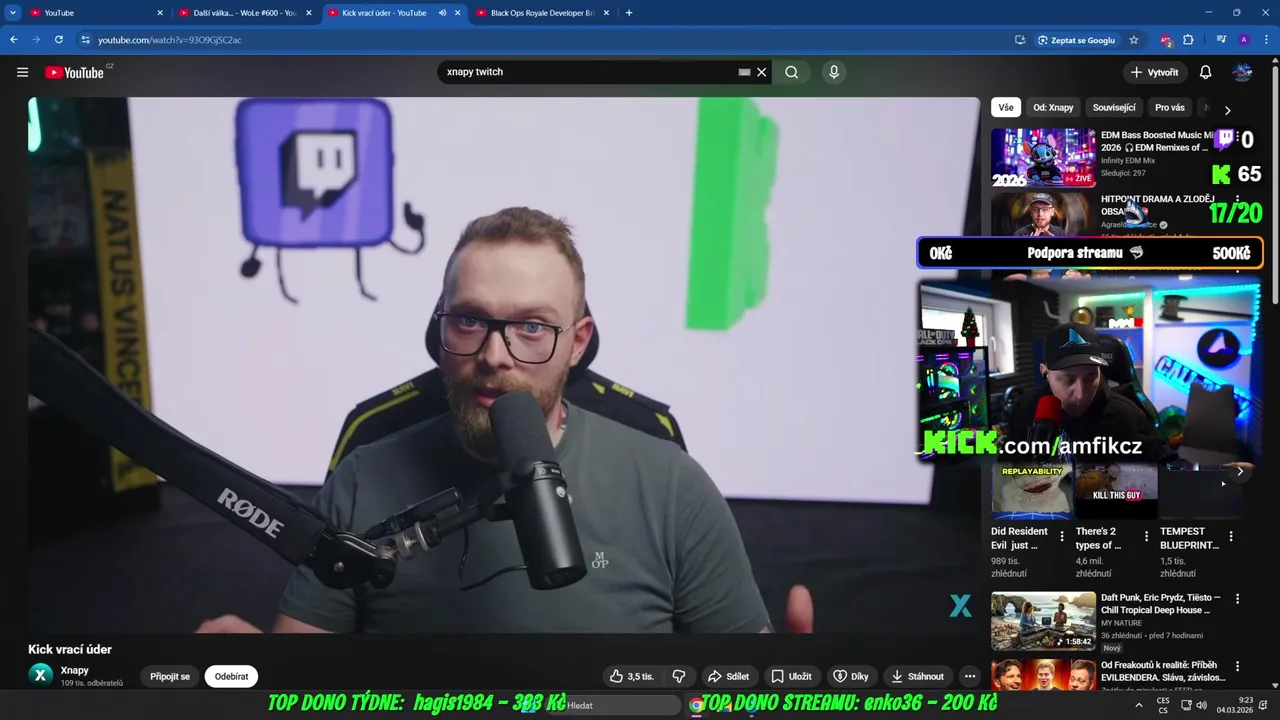Click the Odebírat subscribe button
Screen dimensions: 1280x720
(x=231, y=677)
